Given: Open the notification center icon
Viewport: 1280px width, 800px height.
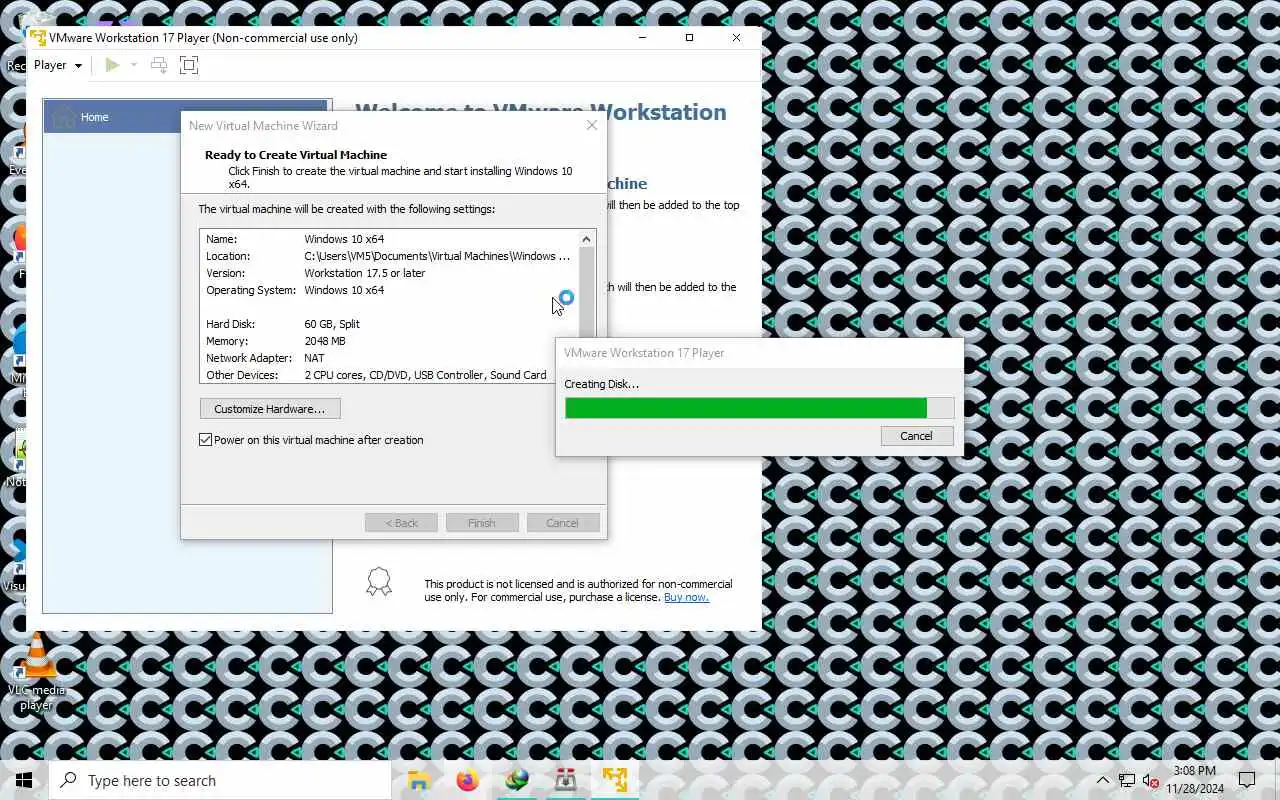Looking at the screenshot, I should (1247, 780).
